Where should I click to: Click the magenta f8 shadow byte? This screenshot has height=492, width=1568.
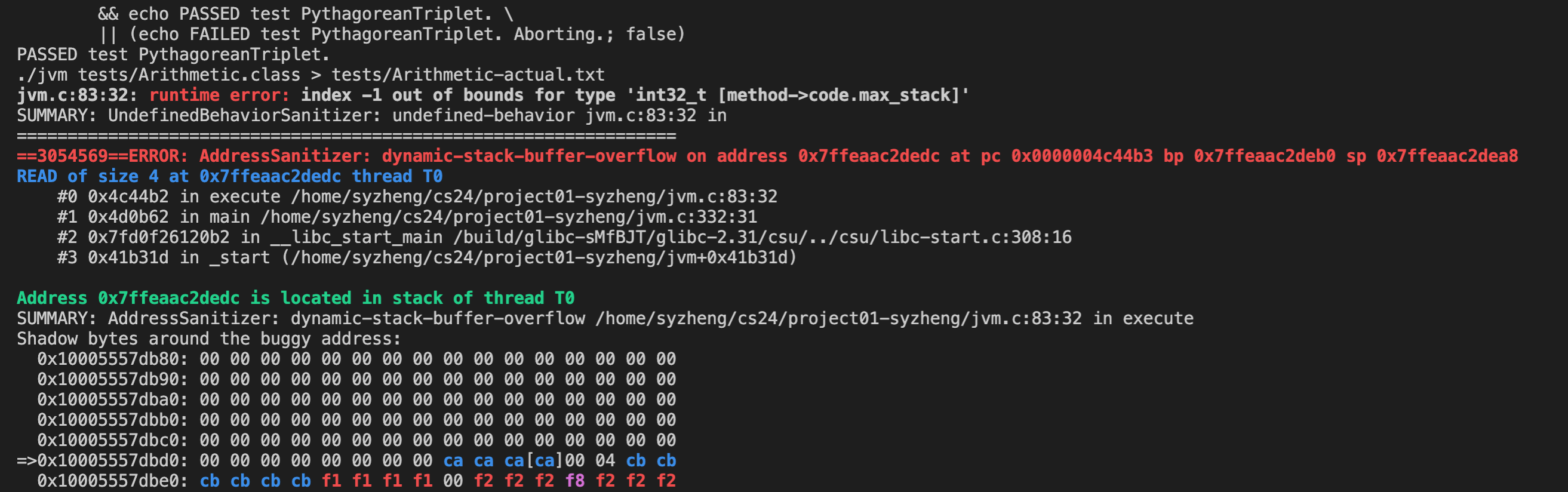(574, 481)
